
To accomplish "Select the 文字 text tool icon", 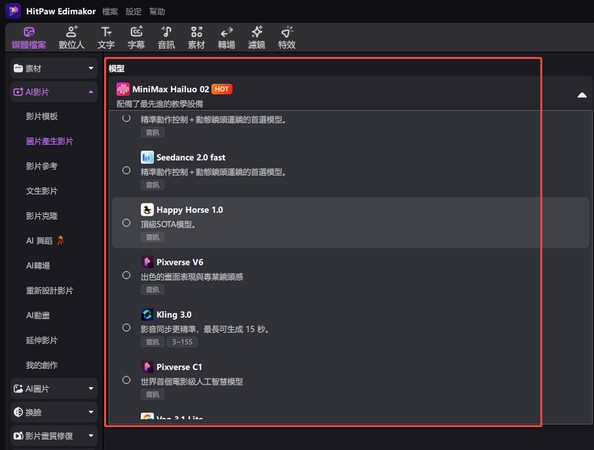I will 106,32.
